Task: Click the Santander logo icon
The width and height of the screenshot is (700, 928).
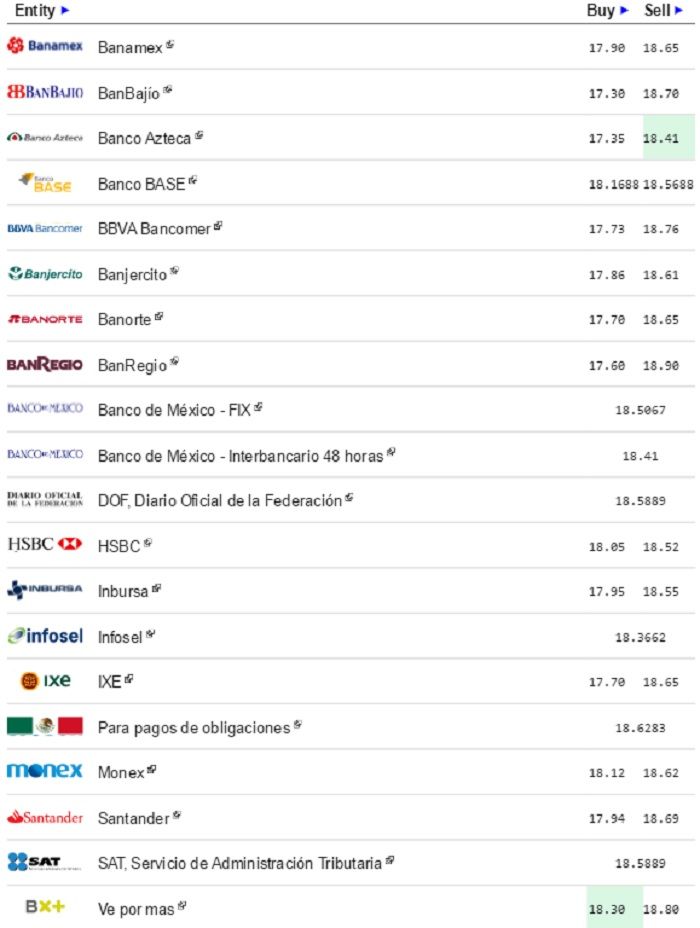Action: (x=44, y=818)
